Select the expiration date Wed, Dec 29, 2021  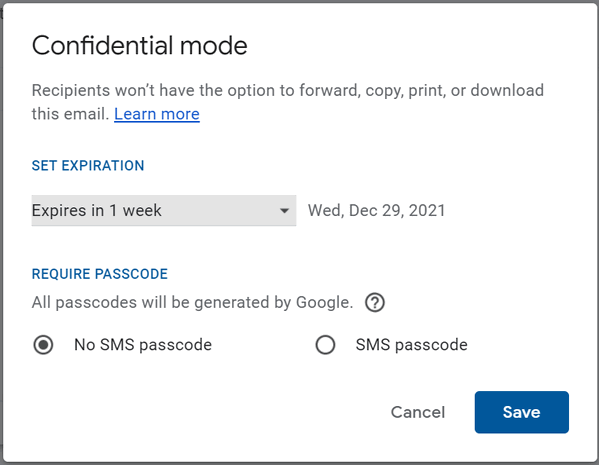[377, 211]
